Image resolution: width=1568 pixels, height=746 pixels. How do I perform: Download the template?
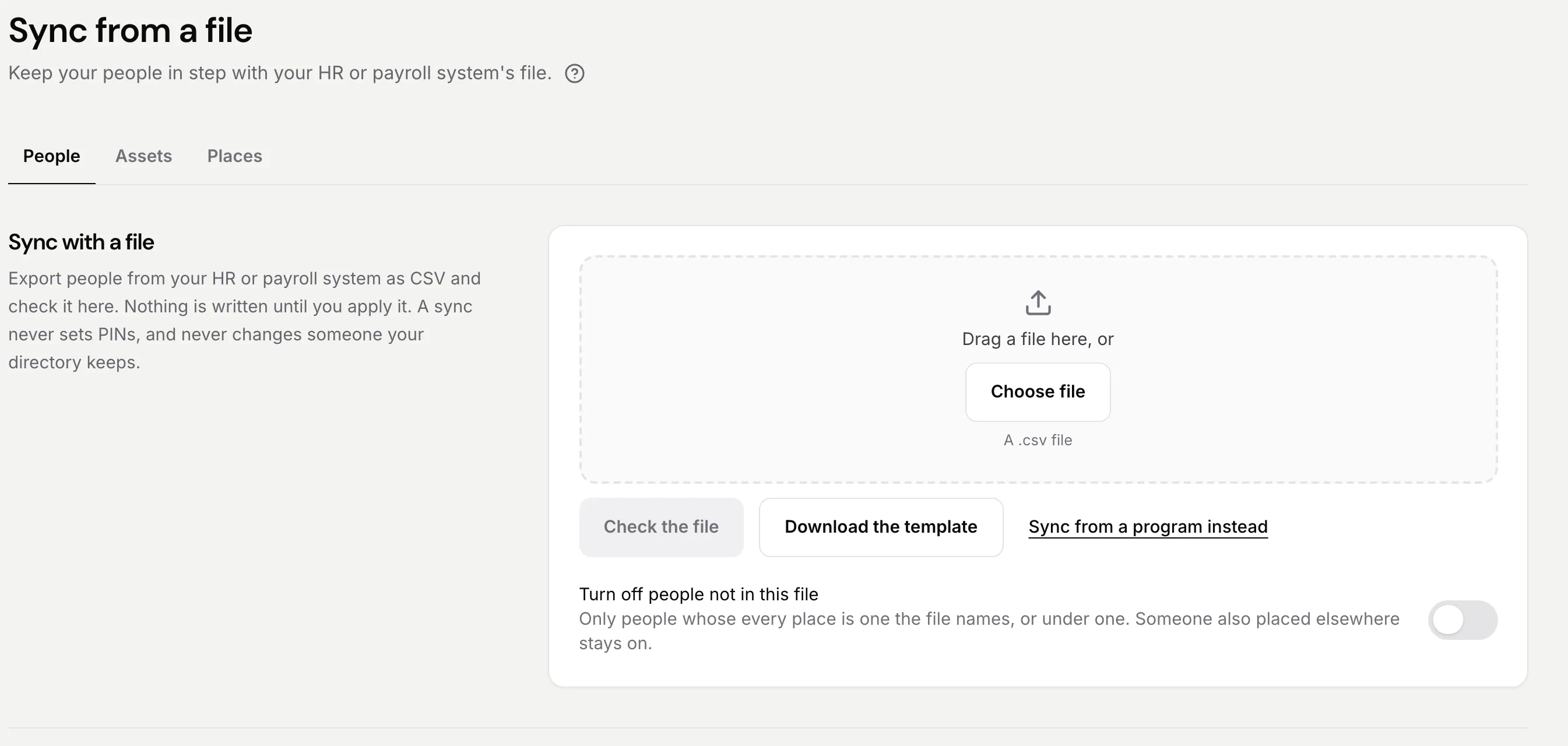(881, 527)
